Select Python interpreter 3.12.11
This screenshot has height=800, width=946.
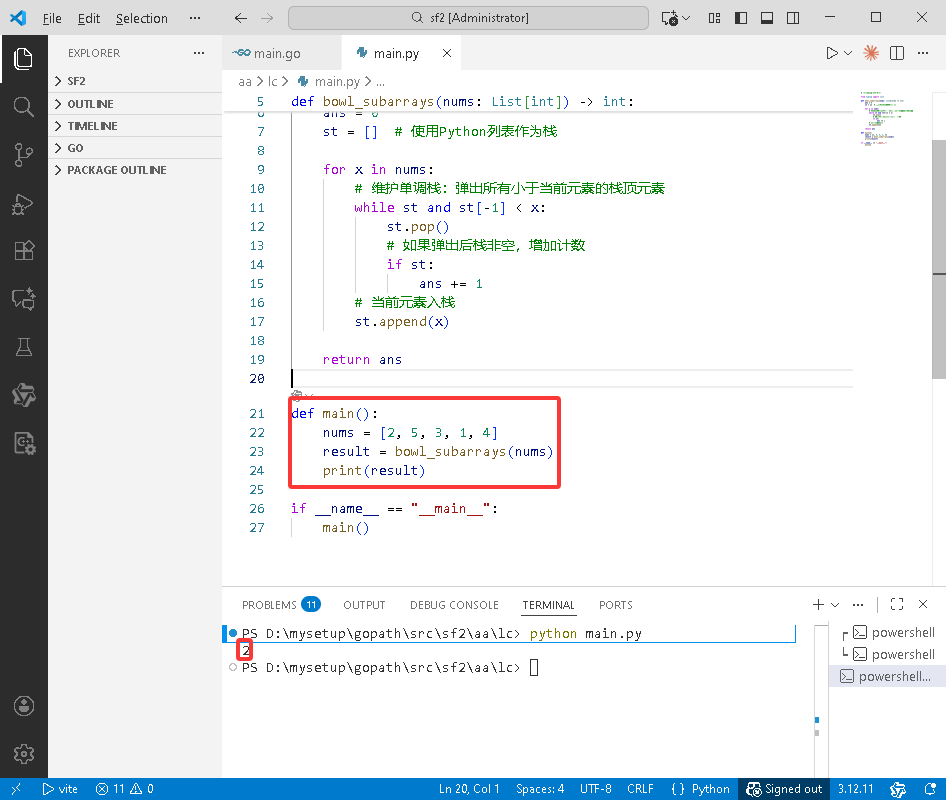coord(856,789)
